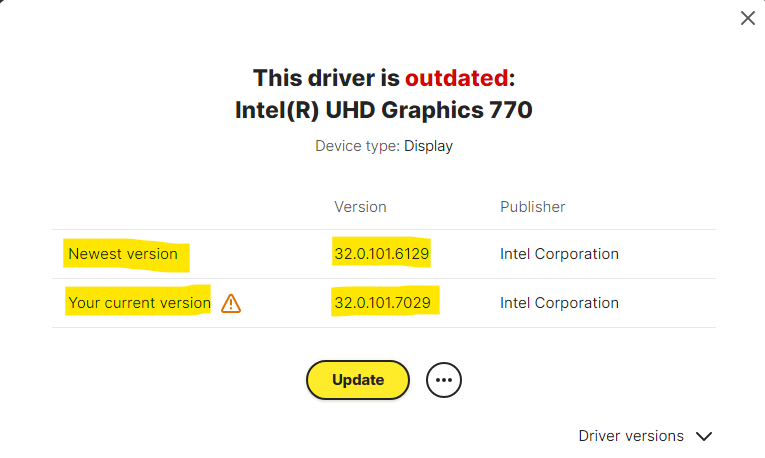The image size is (765, 458).
Task: Click Intel Corporation in the current version row
Action: coord(559,303)
